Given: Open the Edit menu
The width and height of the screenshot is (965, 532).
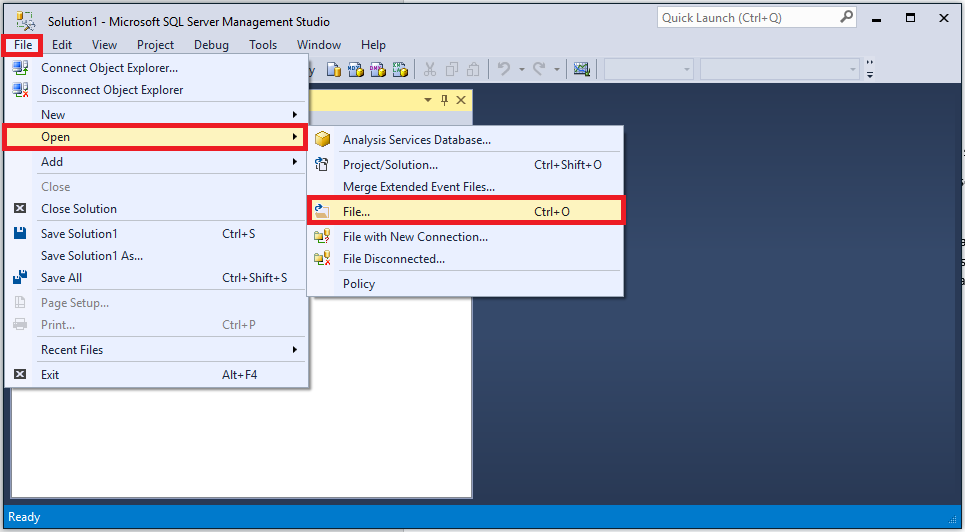Looking at the screenshot, I should [x=62, y=45].
